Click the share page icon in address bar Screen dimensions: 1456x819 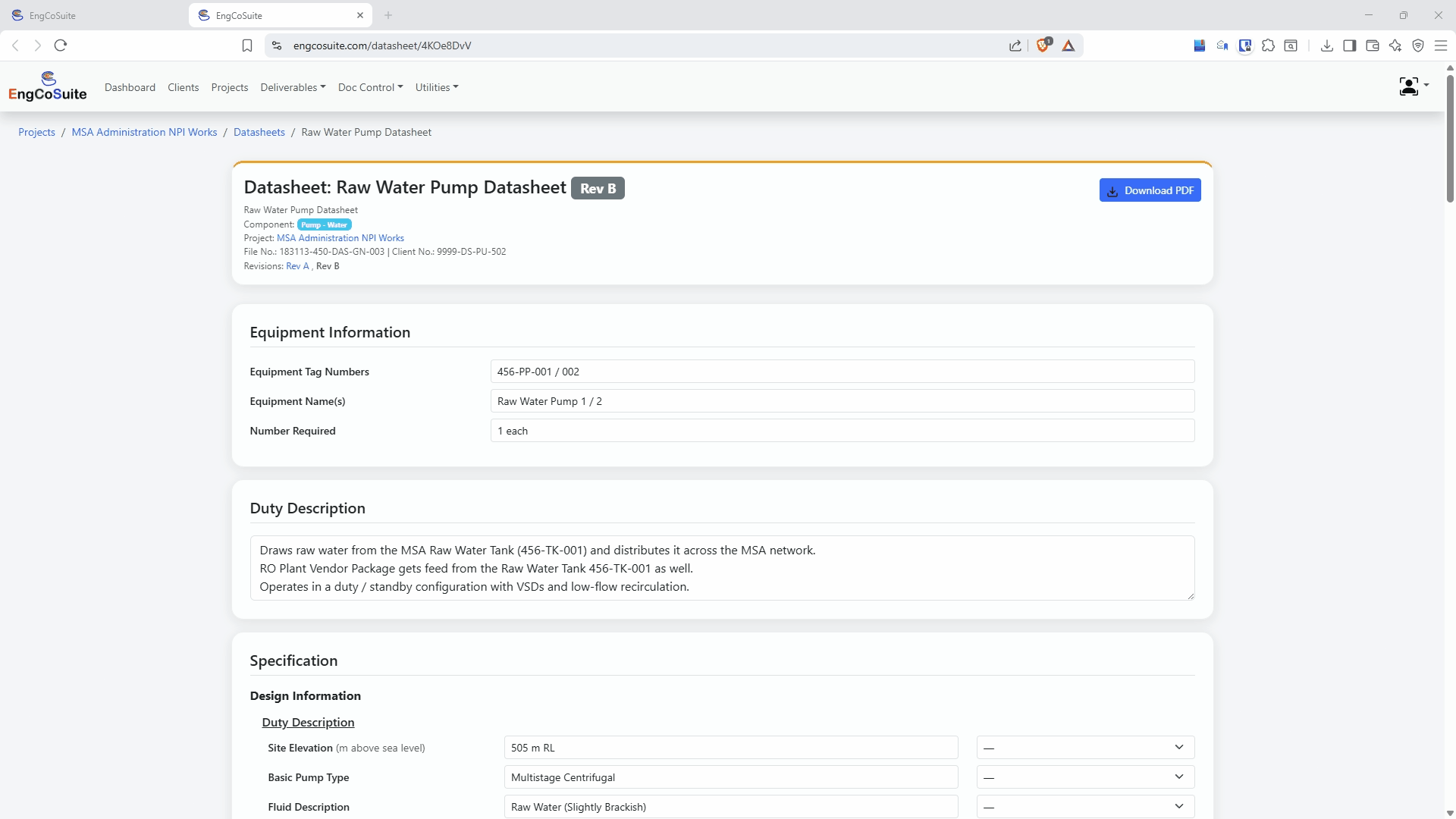(x=1015, y=45)
